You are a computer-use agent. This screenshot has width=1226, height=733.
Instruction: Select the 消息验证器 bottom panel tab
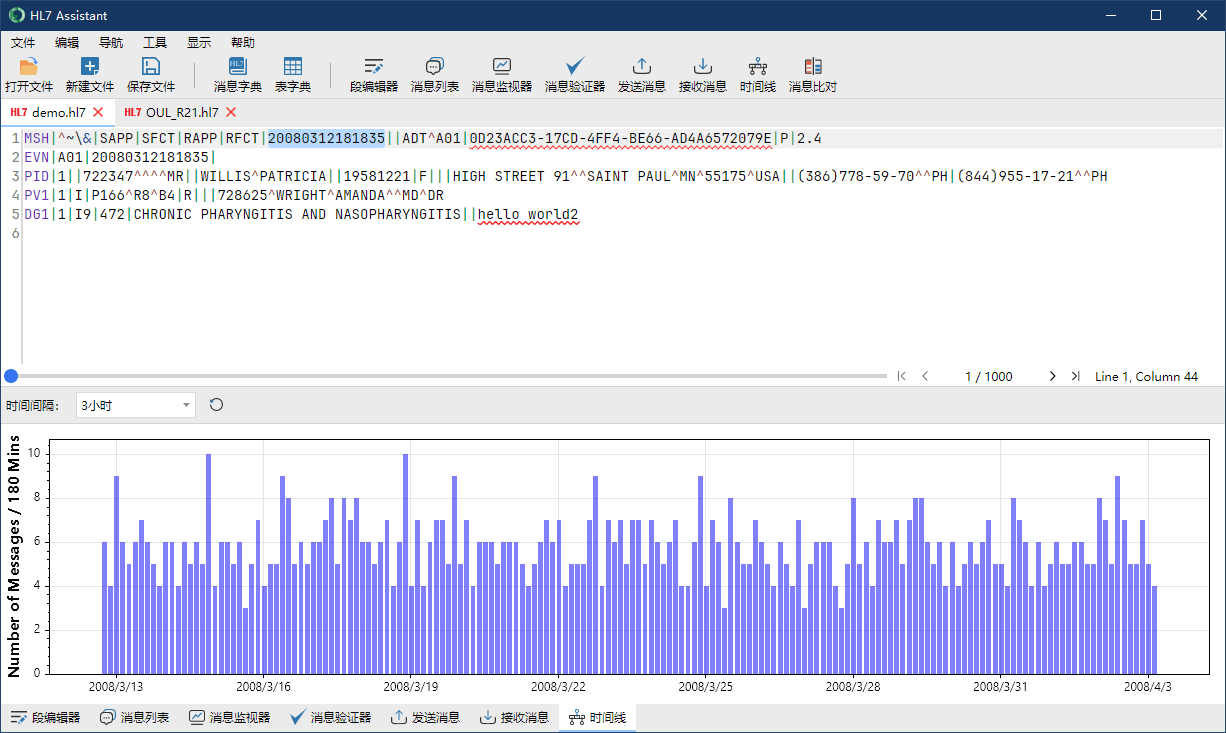pos(331,718)
